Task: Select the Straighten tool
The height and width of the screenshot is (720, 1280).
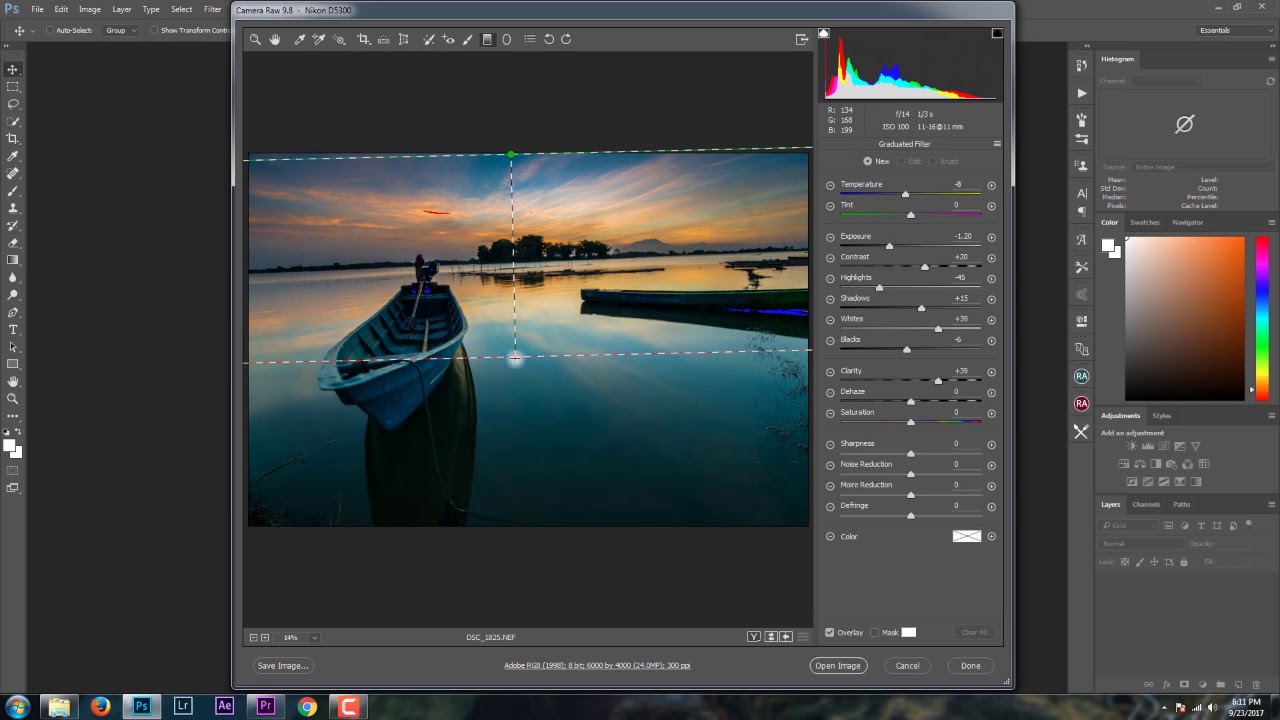Action: tap(383, 39)
